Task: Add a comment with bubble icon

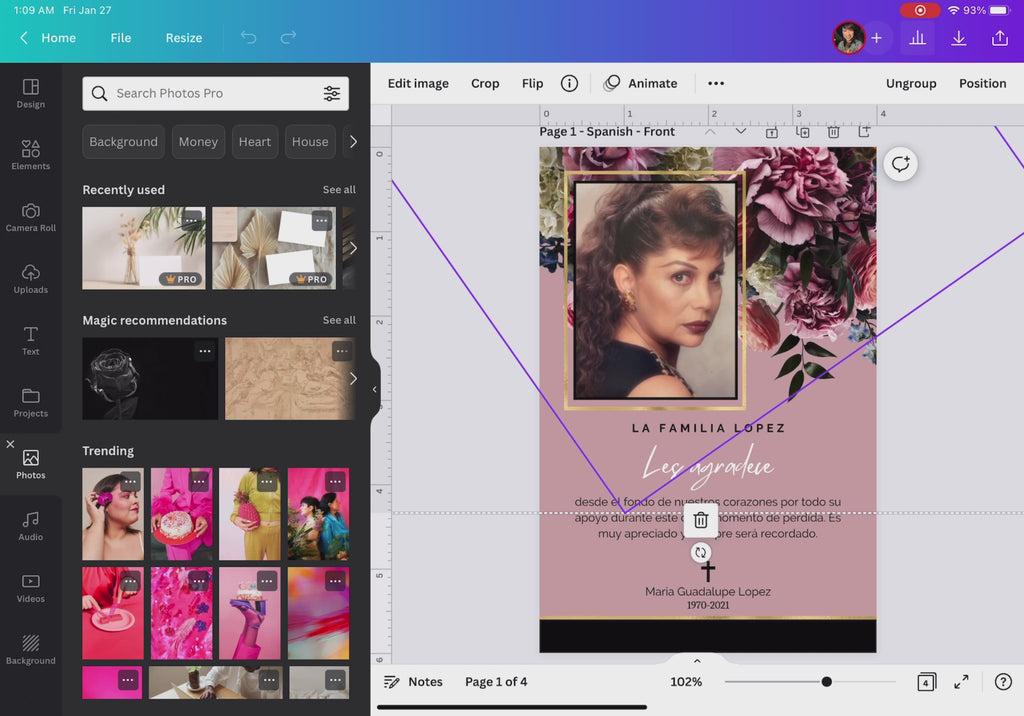Action: (901, 164)
